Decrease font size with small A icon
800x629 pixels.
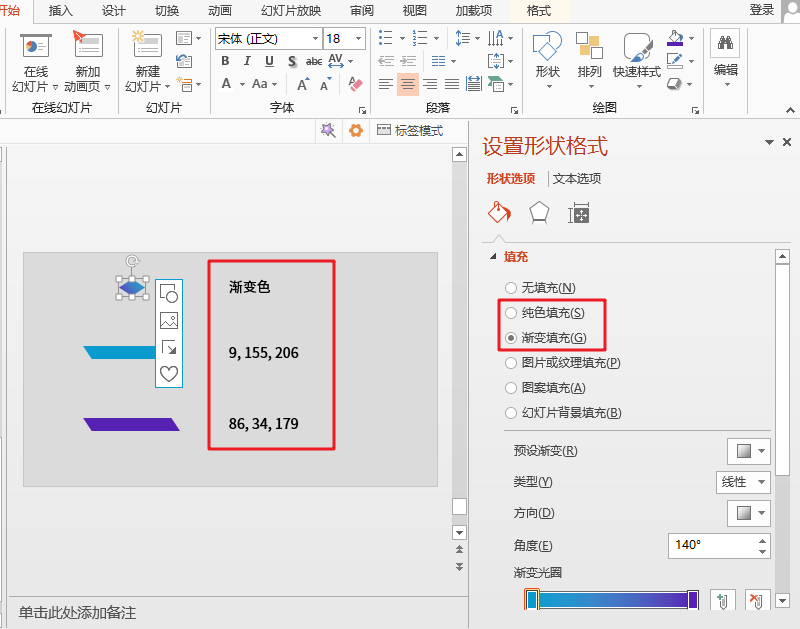tap(325, 85)
